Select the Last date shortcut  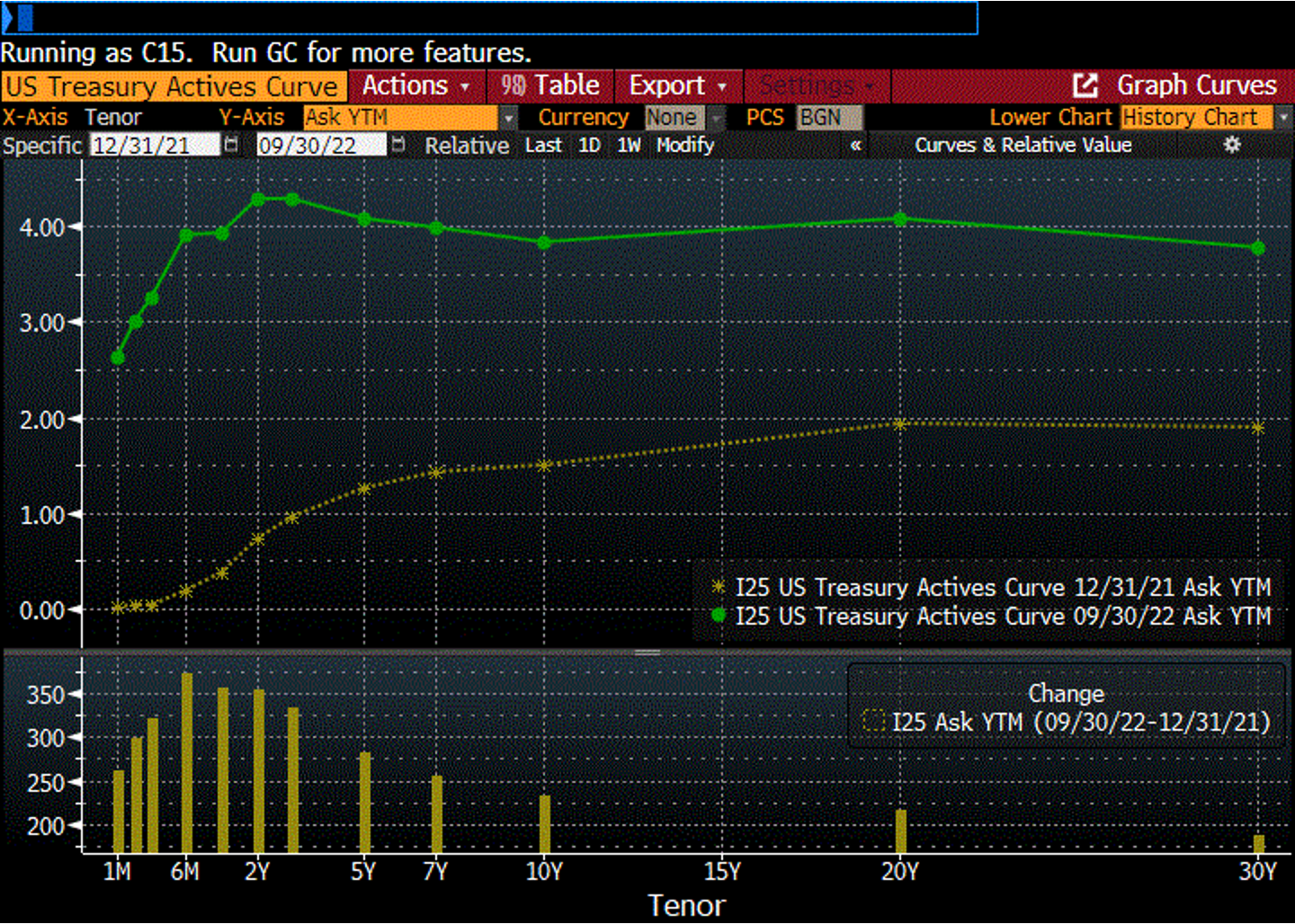pos(543,145)
